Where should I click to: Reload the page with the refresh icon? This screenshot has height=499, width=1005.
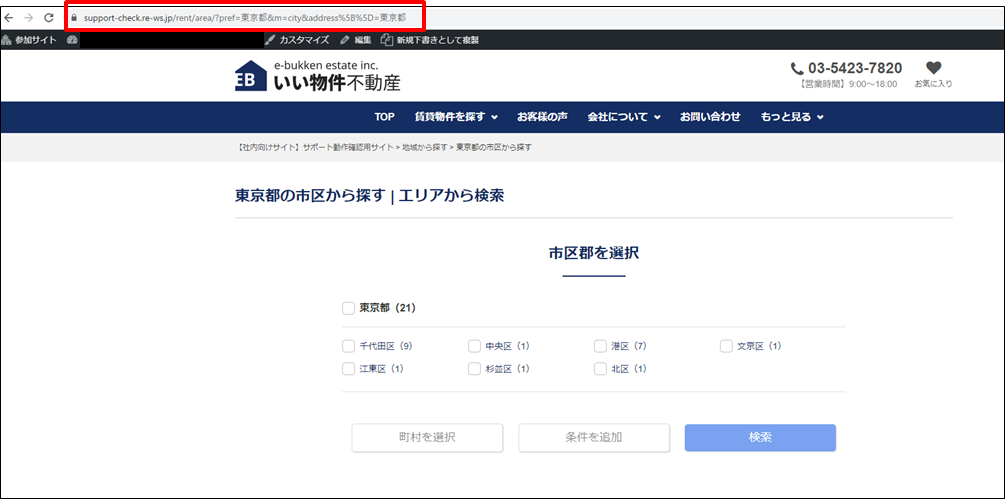point(48,18)
